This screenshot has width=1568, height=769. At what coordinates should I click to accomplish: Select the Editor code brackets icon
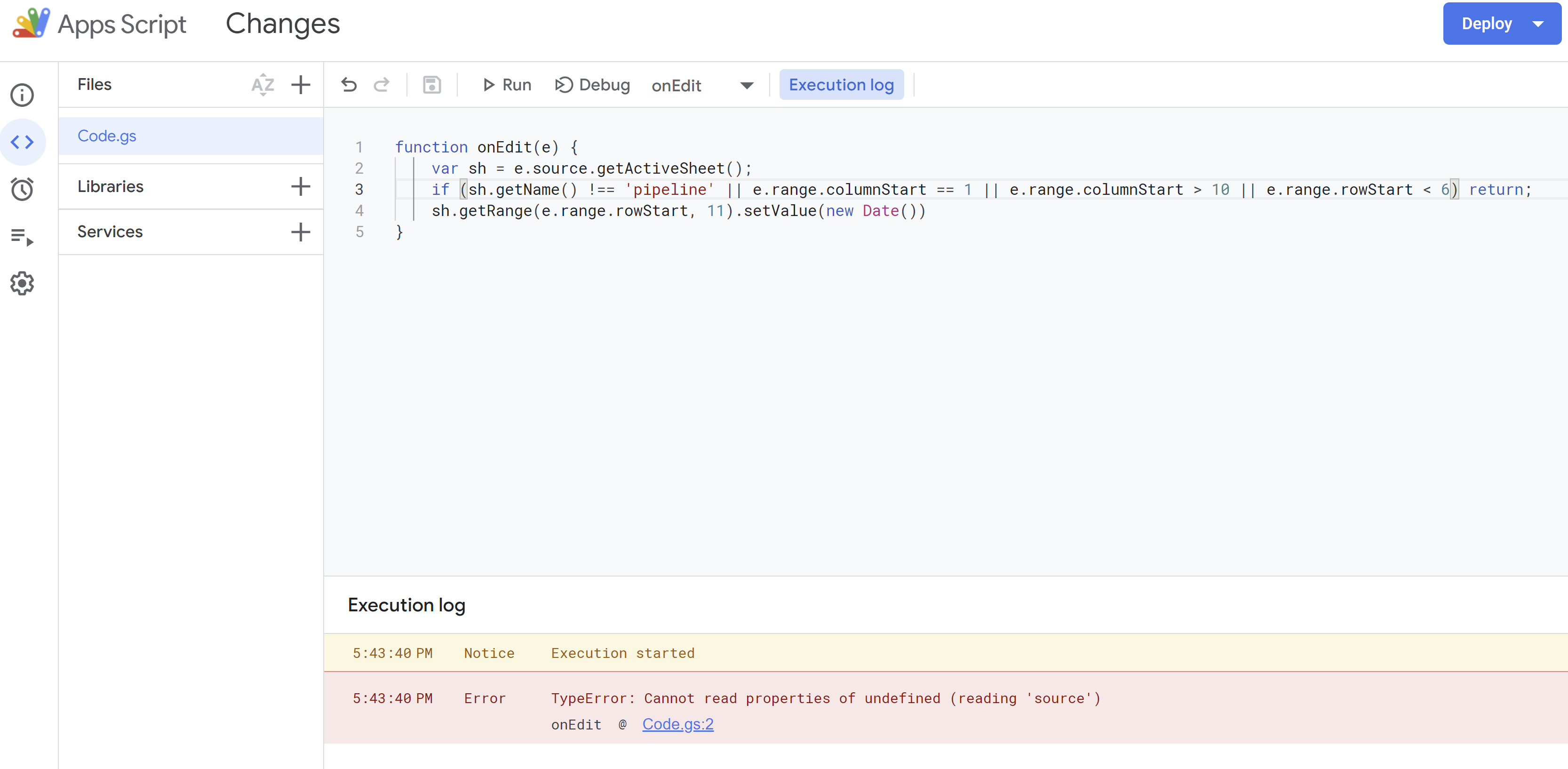23,142
